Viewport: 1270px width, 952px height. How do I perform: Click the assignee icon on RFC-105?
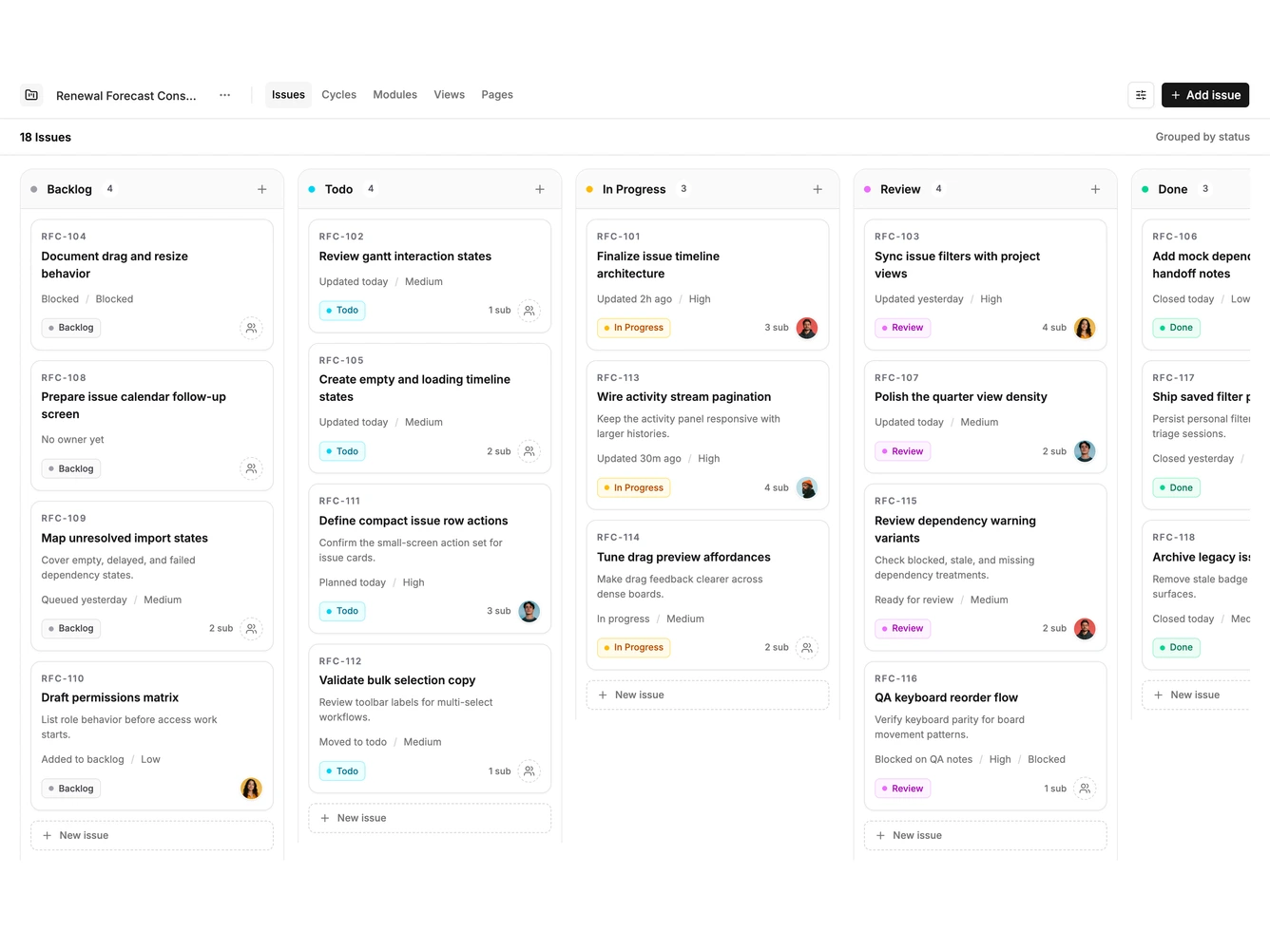pos(529,451)
